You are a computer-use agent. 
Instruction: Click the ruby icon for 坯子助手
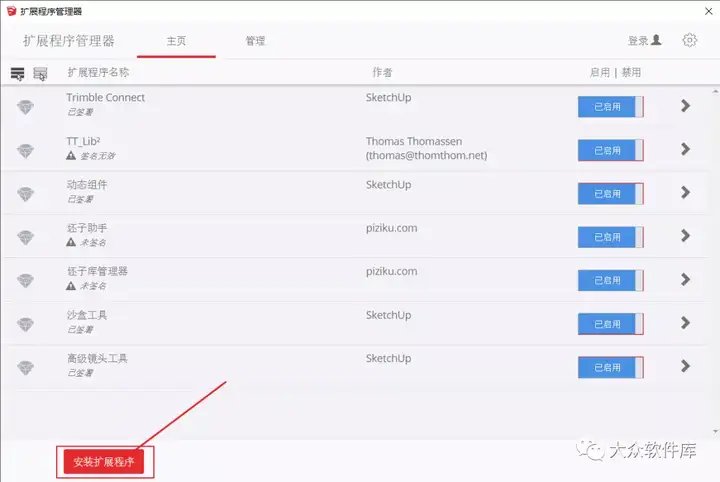(x=25, y=237)
